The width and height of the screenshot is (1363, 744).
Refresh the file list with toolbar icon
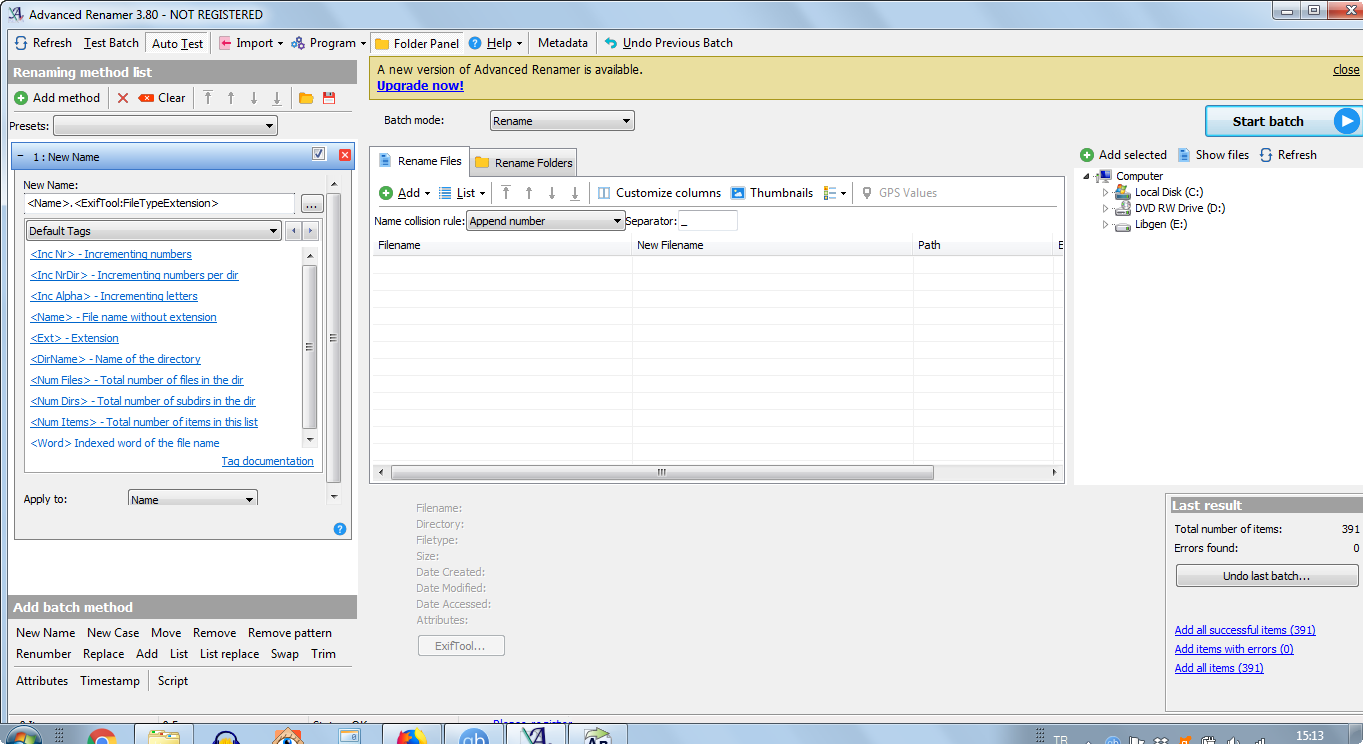tap(42, 43)
